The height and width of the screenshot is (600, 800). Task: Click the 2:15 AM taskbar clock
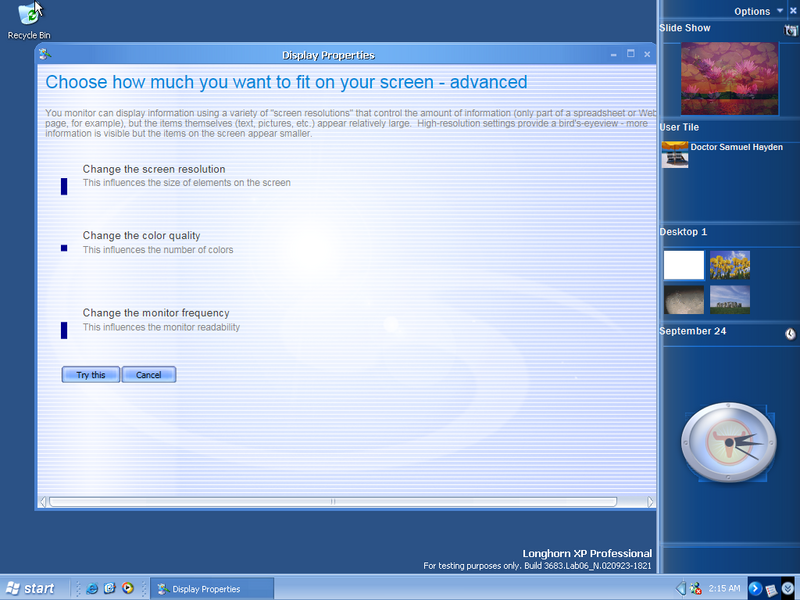coord(724,588)
